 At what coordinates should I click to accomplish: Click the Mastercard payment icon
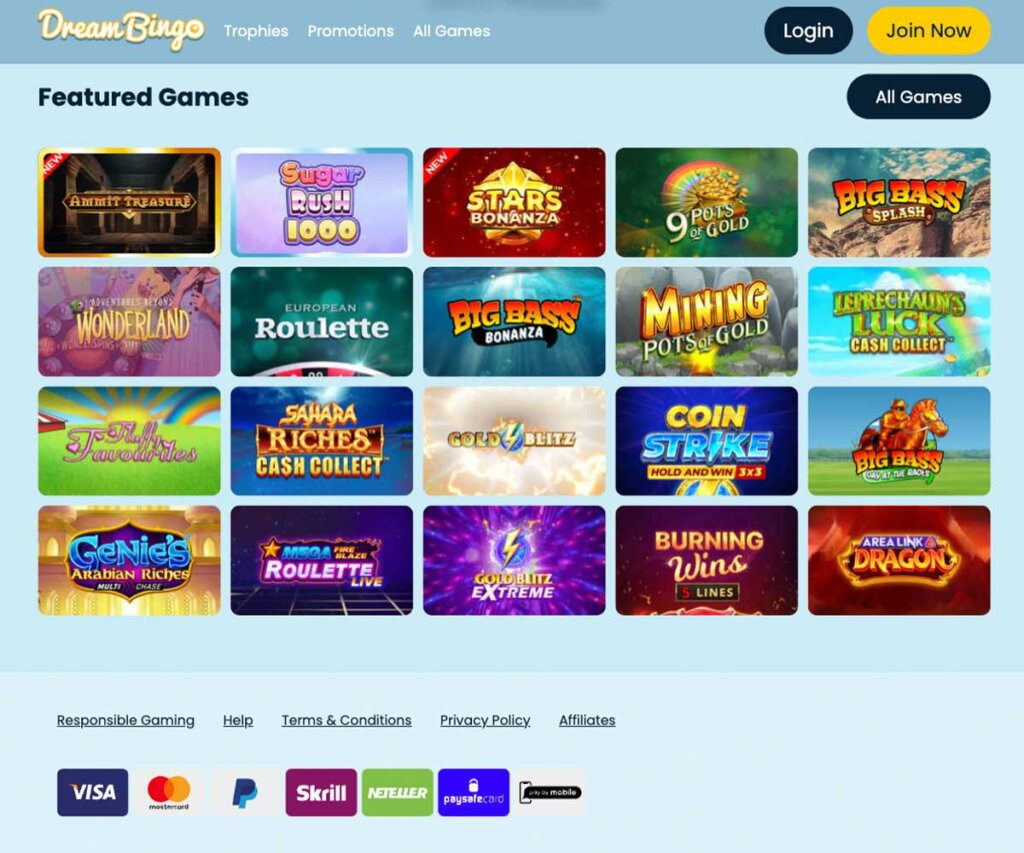169,792
